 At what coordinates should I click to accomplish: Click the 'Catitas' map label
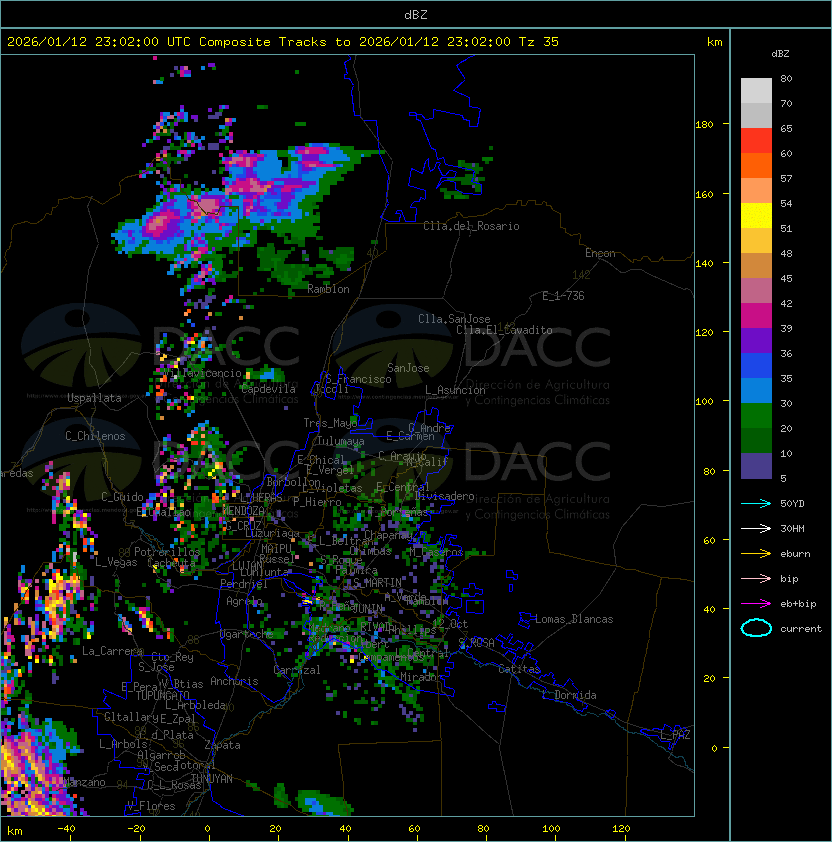[x=519, y=669]
